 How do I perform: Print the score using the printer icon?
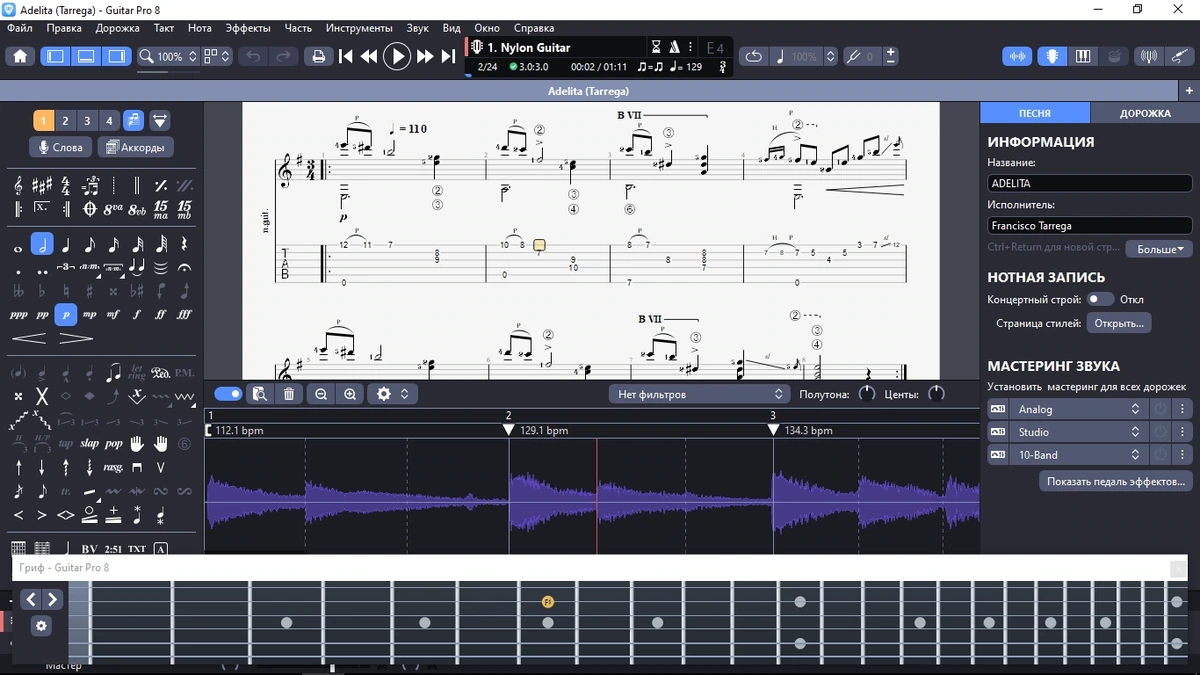(x=318, y=56)
